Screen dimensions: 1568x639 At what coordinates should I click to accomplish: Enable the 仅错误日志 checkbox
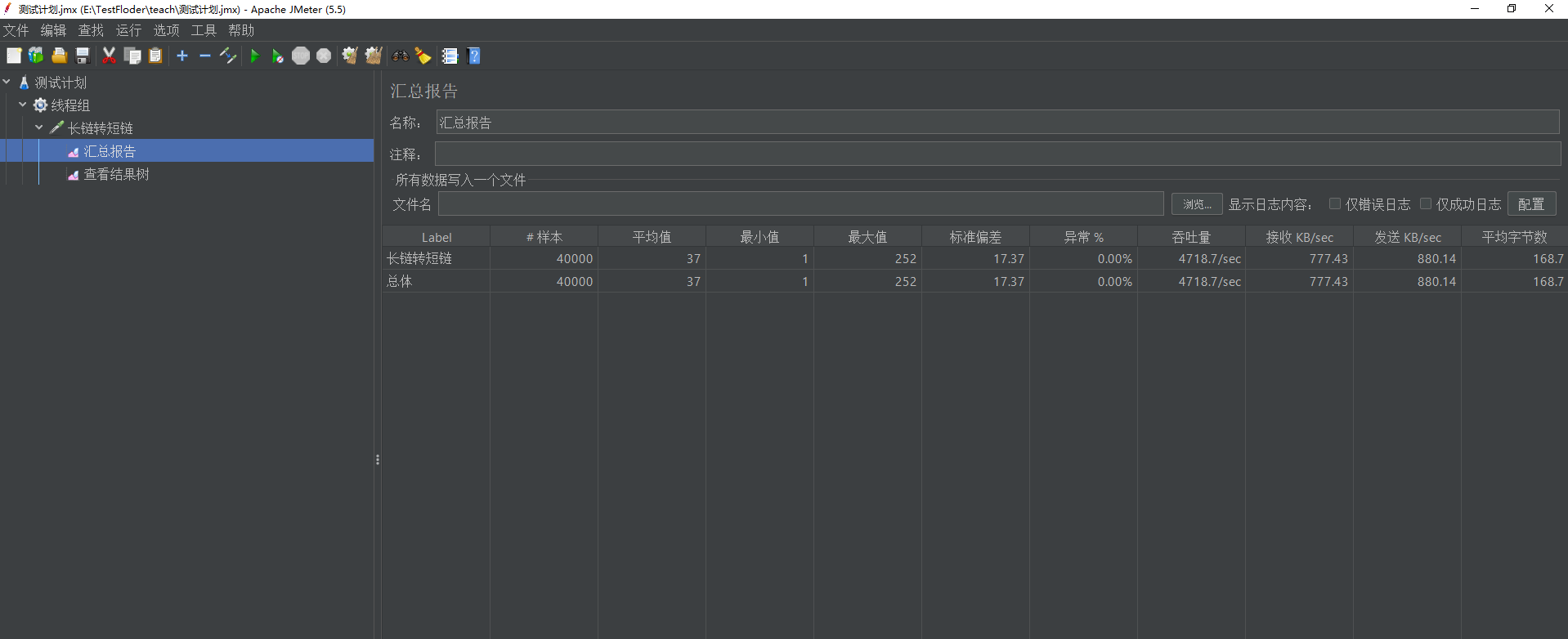[1335, 203]
